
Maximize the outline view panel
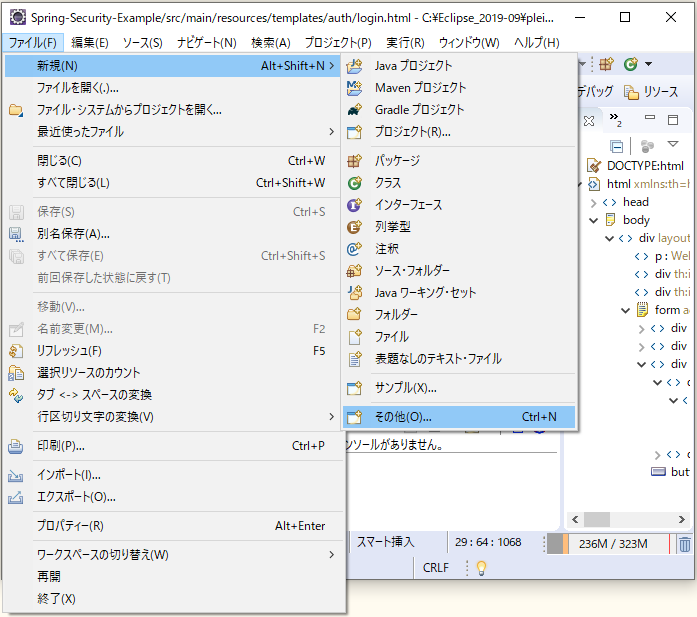click(673, 119)
